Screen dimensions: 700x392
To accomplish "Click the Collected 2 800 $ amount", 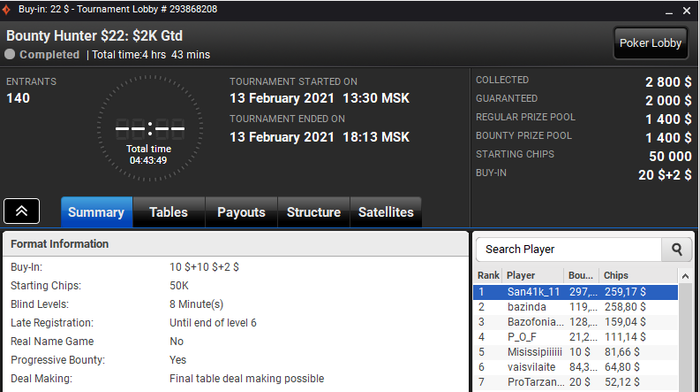I will [x=668, y=82].
